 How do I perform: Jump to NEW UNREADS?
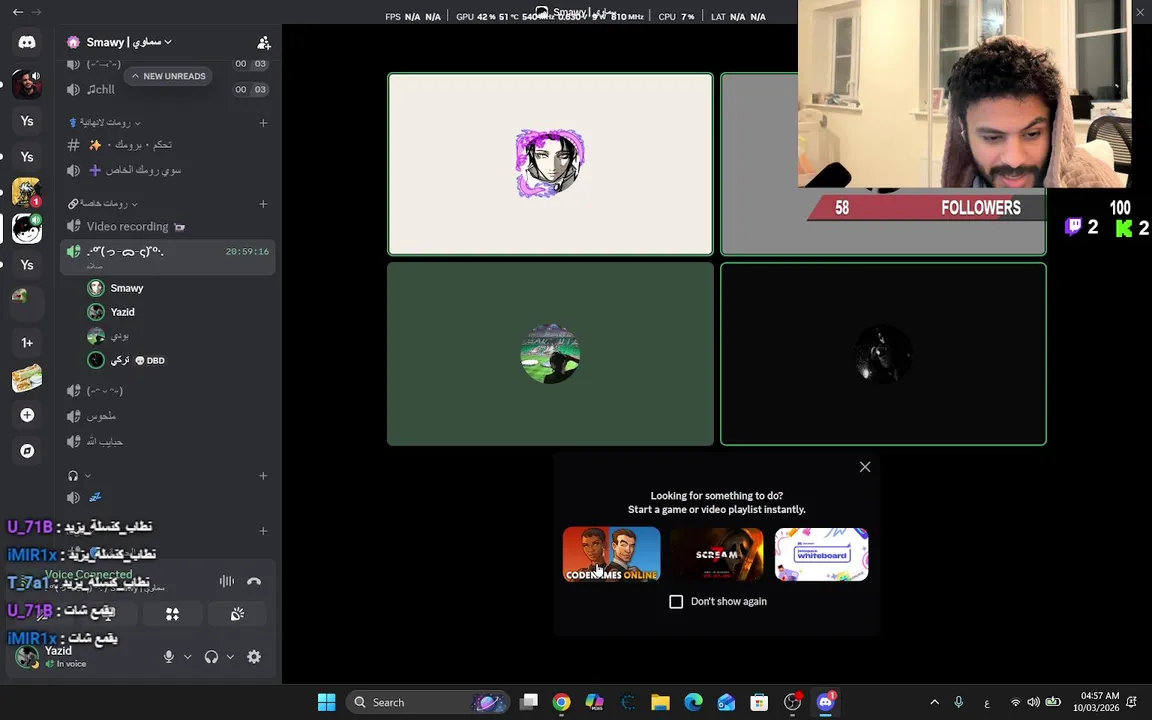[x=168, y=76]
